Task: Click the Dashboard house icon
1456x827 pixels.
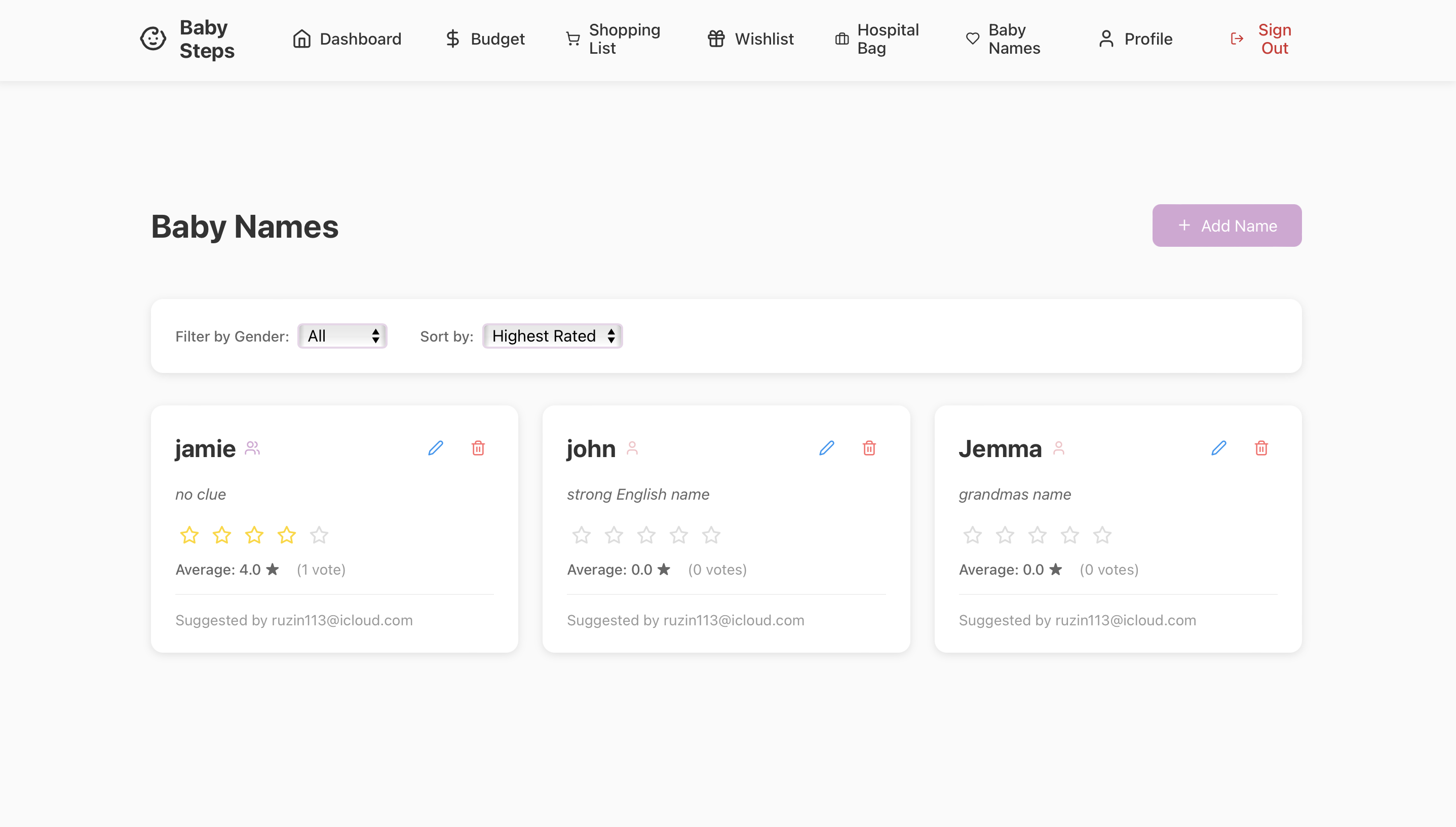Action: click(301, 39)
